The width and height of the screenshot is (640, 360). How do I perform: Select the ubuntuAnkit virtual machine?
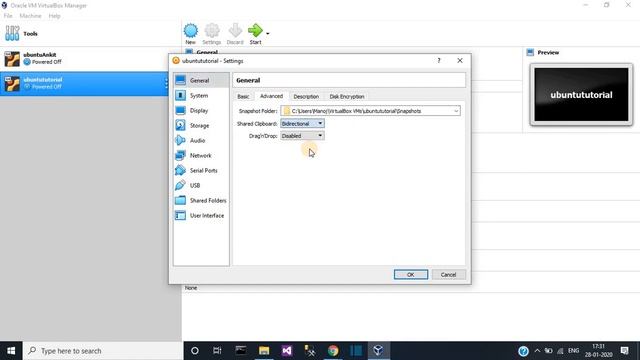(91, 58)
